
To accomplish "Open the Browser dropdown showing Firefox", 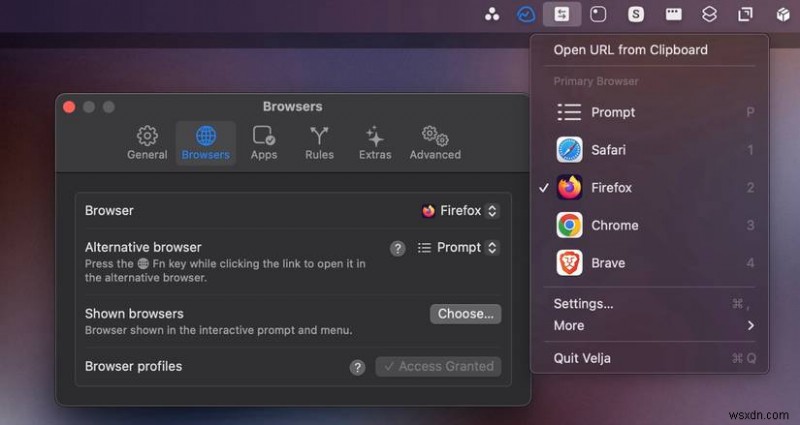I will coord(460,211).
